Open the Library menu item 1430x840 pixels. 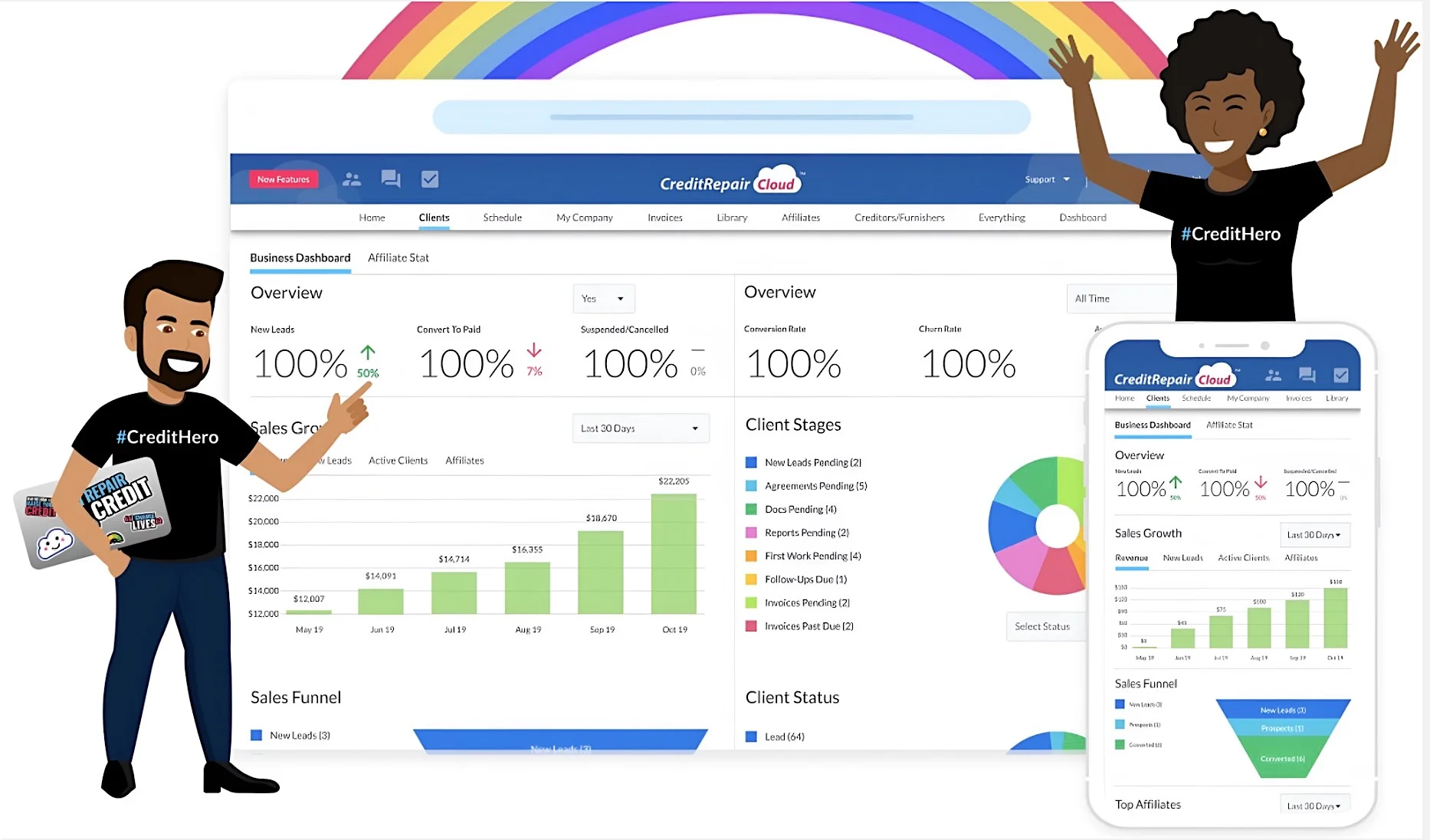coord(732,218)
